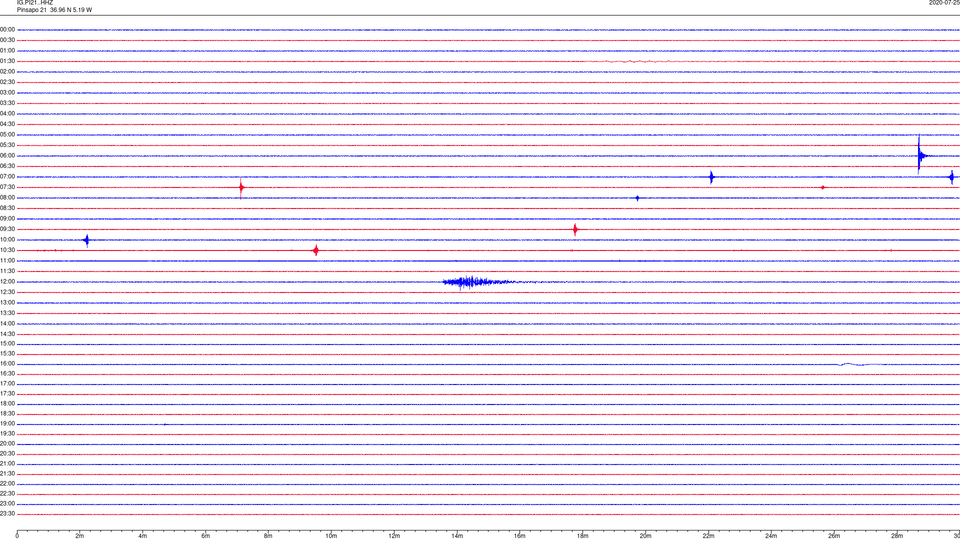Screen dimensions: 960x540
Task: Click the Pinsapo 21 station coordinates text
Action: (x=54, y=10)
